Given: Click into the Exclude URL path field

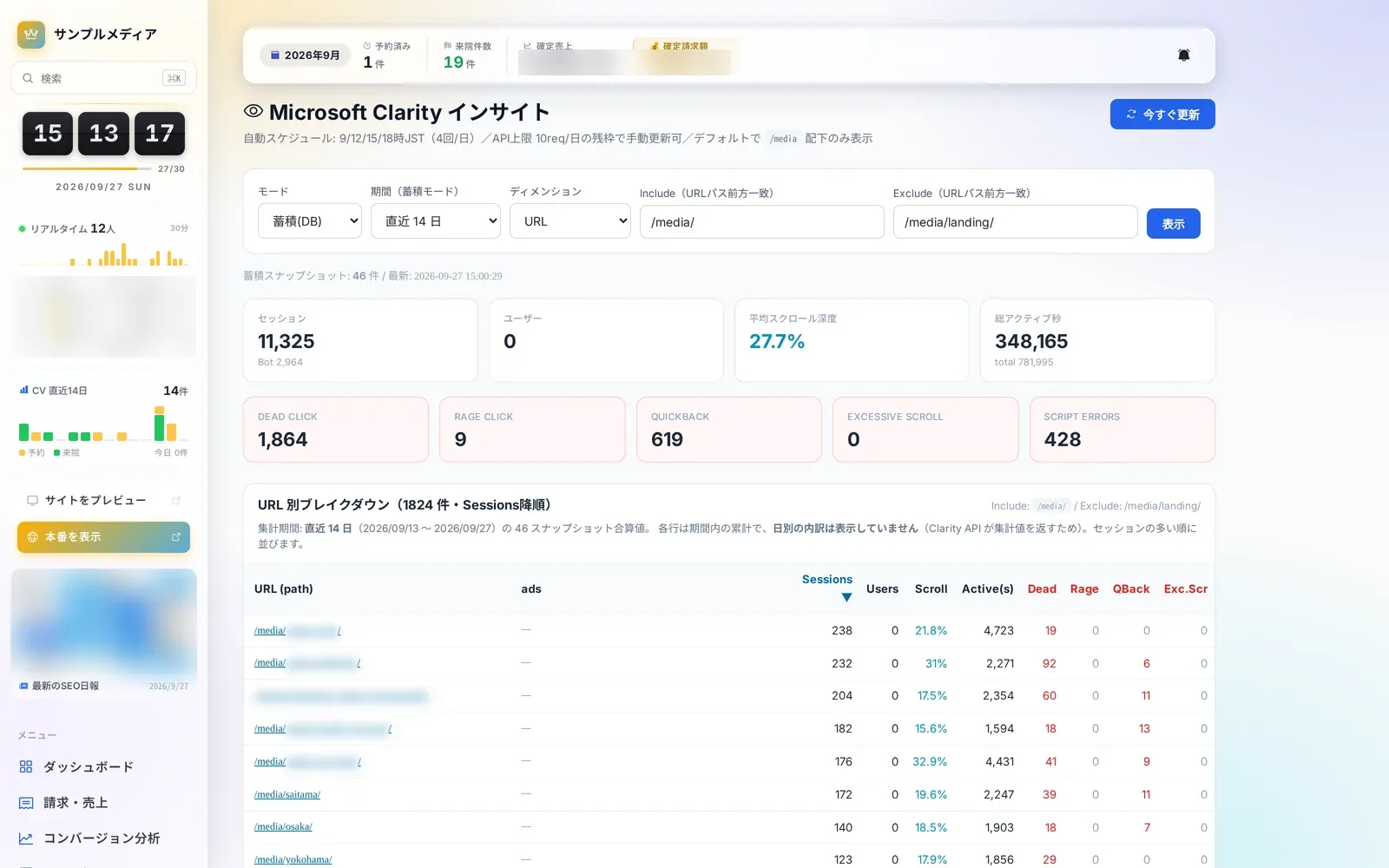Looking at the screenshot, I should 1016,222.
